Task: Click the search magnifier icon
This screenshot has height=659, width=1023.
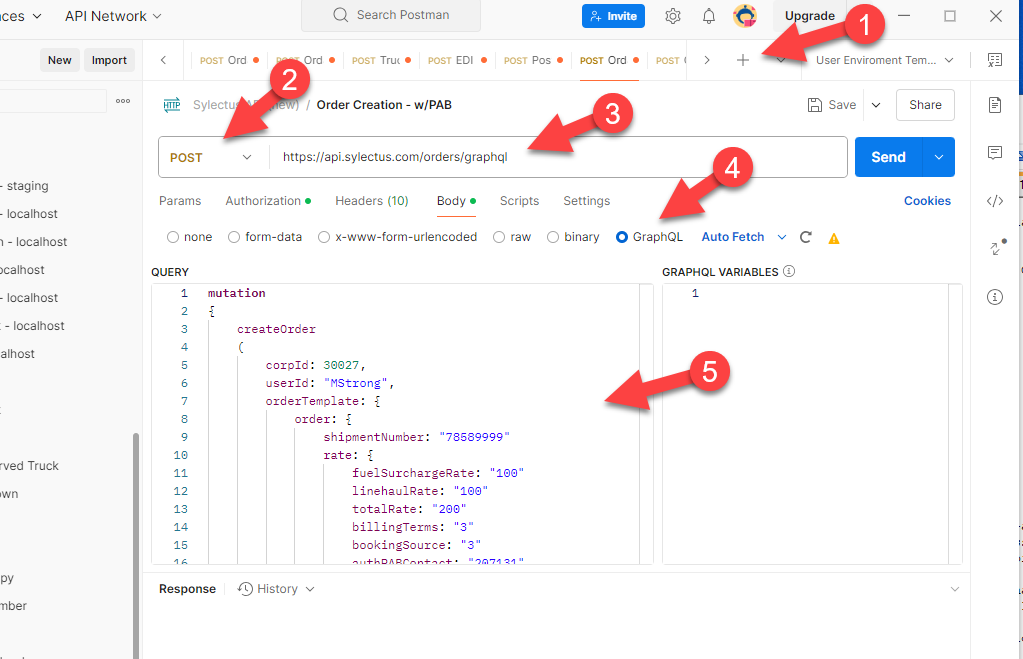Action: coord(340,15)
